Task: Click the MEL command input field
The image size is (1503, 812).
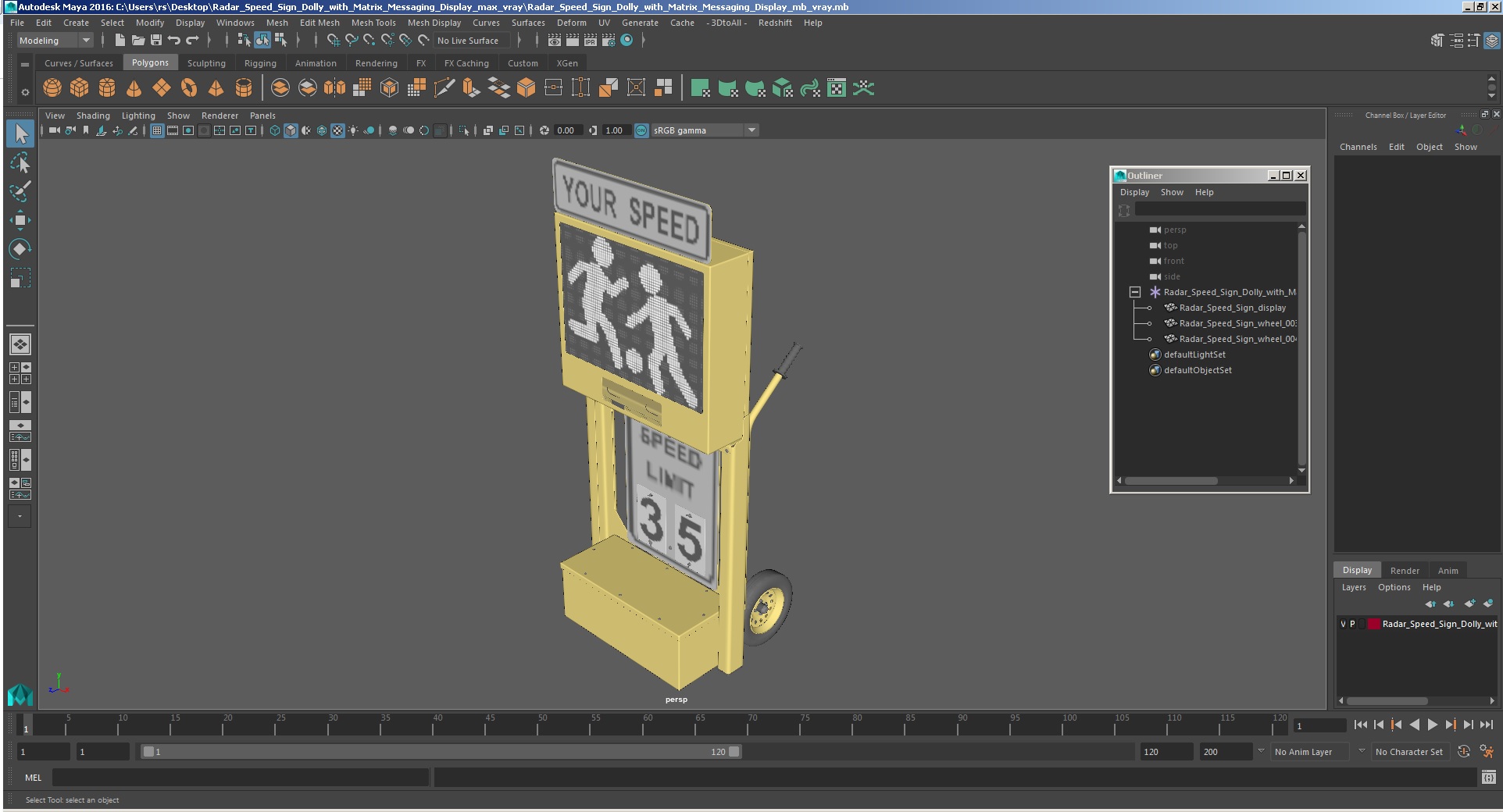Action: [241, 778]
